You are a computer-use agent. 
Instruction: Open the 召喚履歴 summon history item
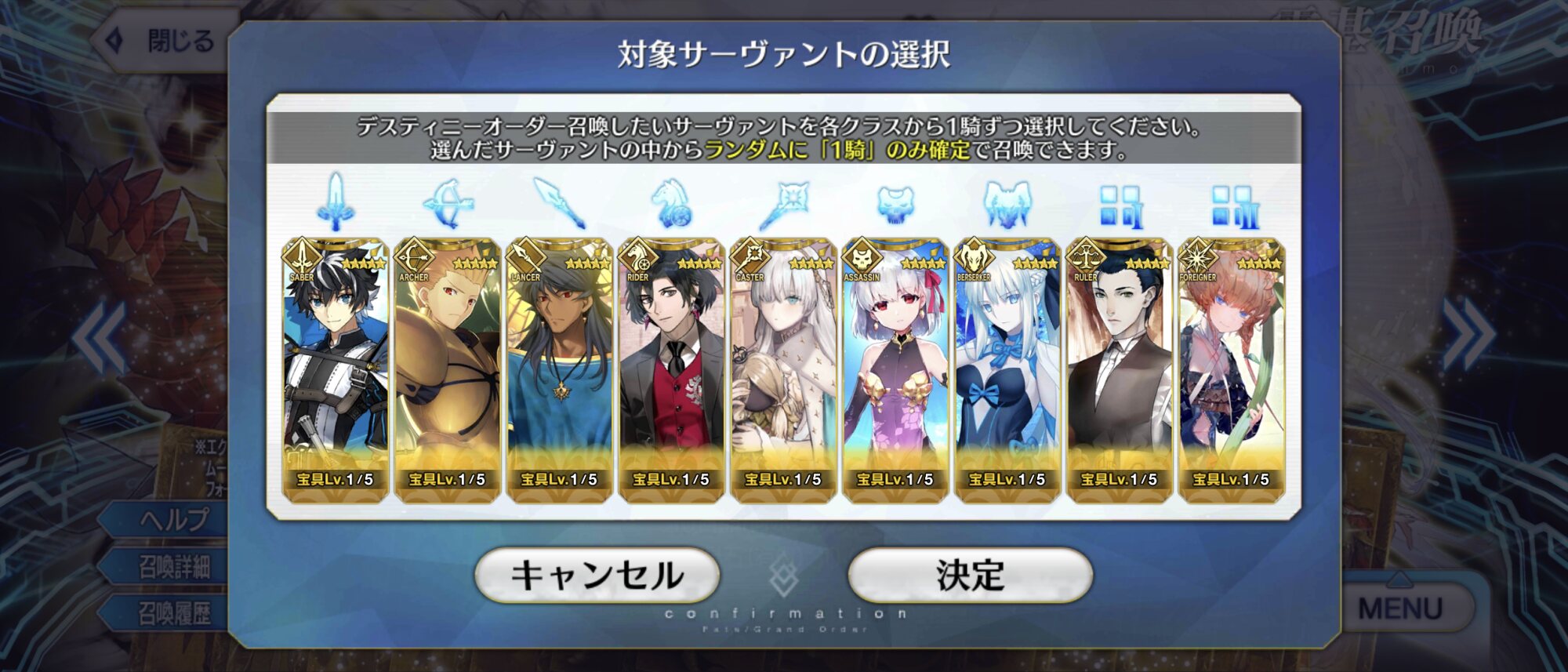(x=174, y=613)
